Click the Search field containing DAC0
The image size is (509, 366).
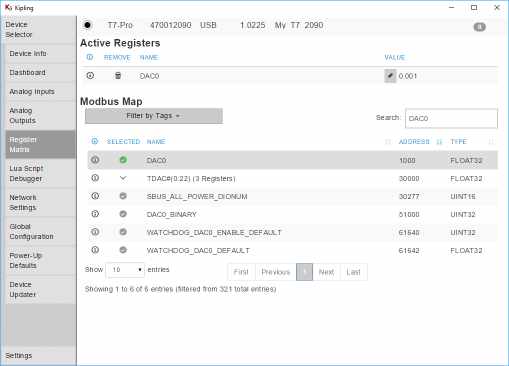pyautogui.click(x=451, y=118)
